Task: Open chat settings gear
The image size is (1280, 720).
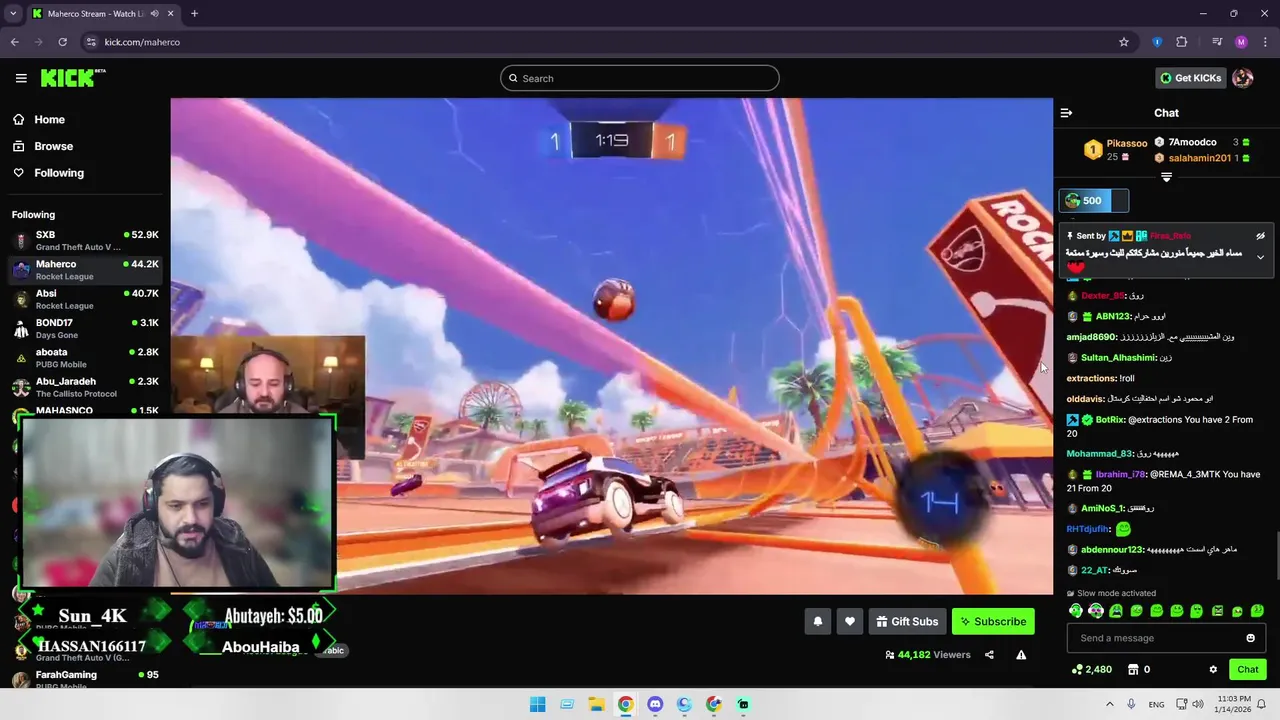Action: 1213,669
